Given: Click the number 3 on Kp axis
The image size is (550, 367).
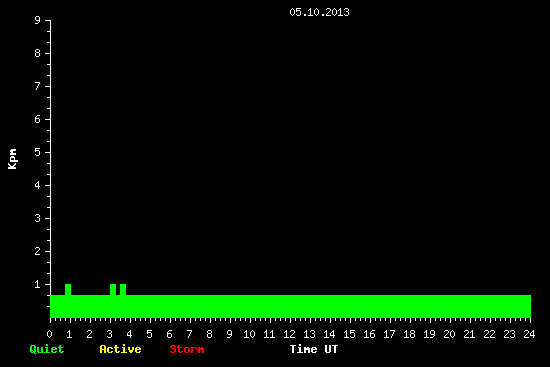Looking at the screenshot, I should 38,218.
